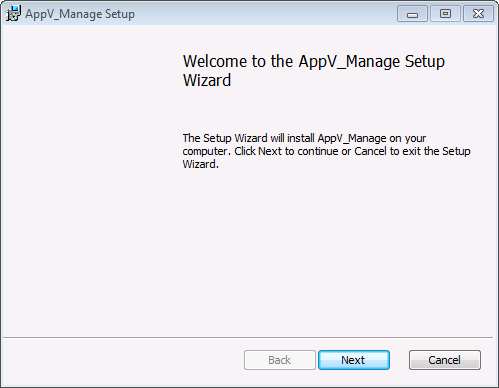
Task: Click the disabled Back button
Action: [x=280, y=360]
